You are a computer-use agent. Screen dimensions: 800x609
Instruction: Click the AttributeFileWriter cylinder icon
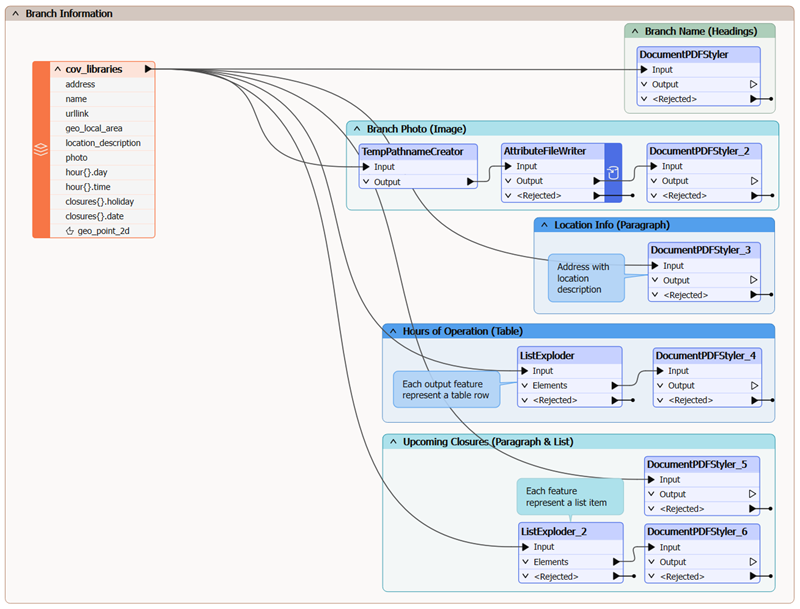coord(613,173)
